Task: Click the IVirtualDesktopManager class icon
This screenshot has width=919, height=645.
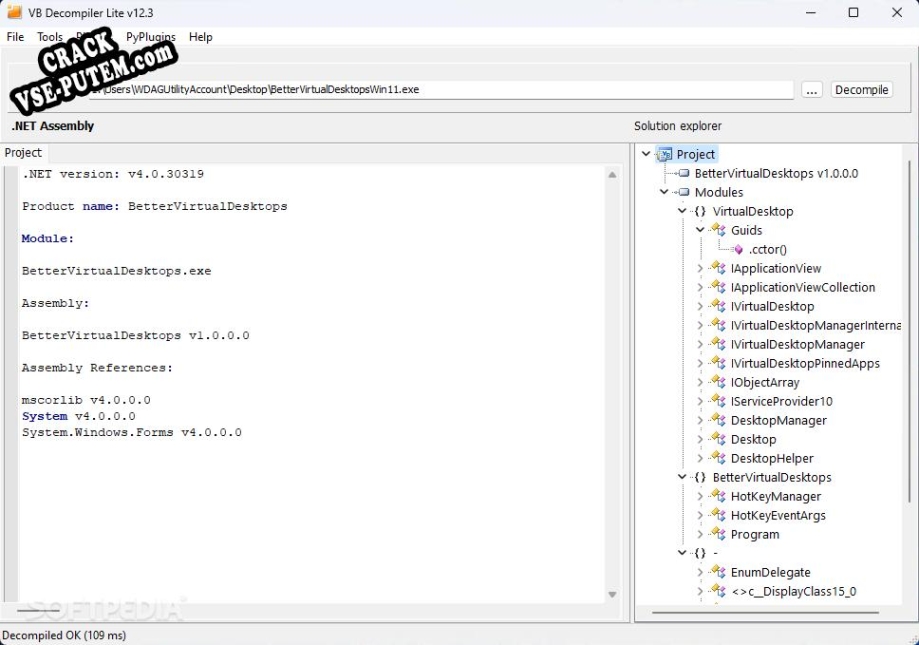Action: pos(719,344)
